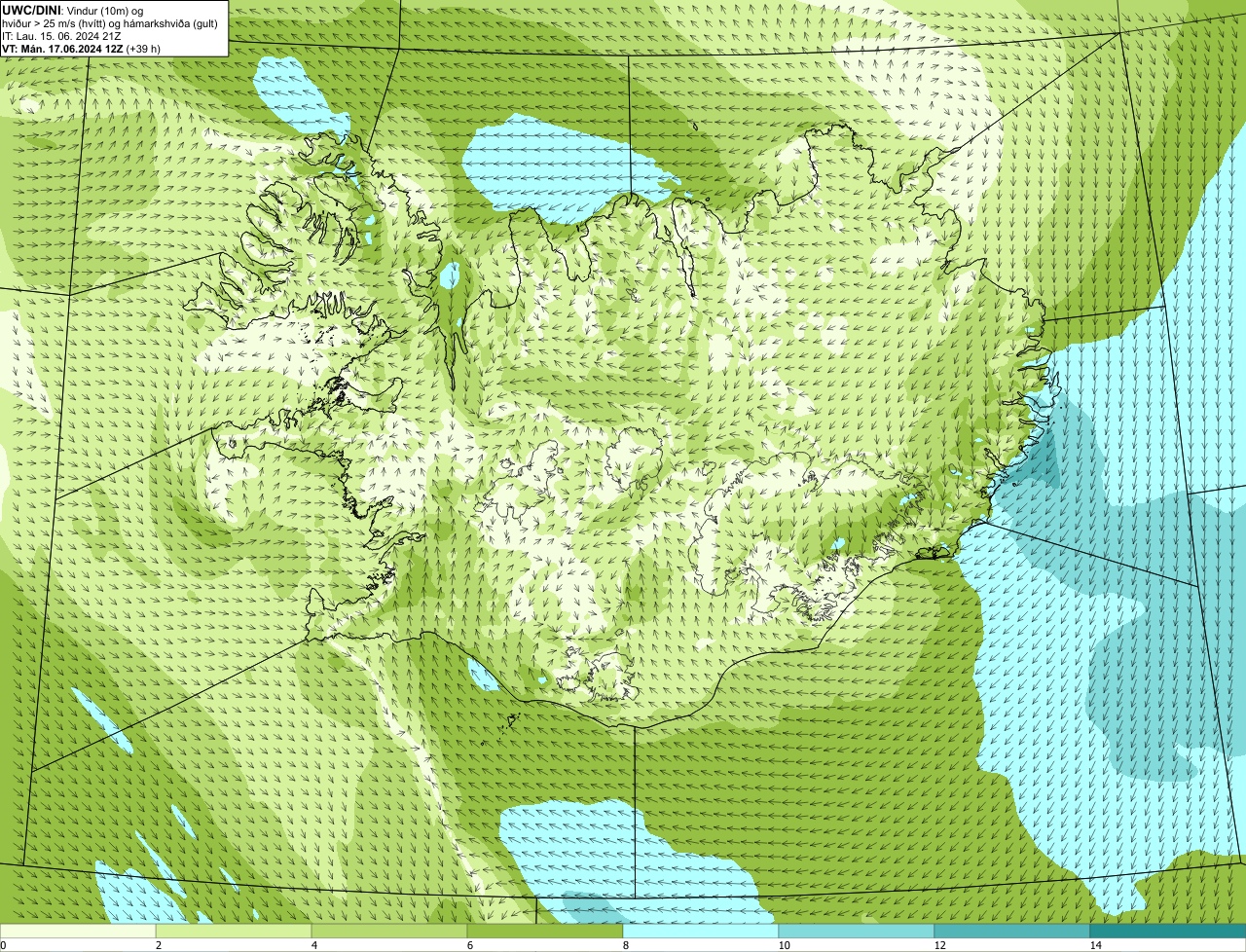Click the "2" tick label on scale
Image resolution: width=1246 pixels, height=952 pixels.
[158, 945]
